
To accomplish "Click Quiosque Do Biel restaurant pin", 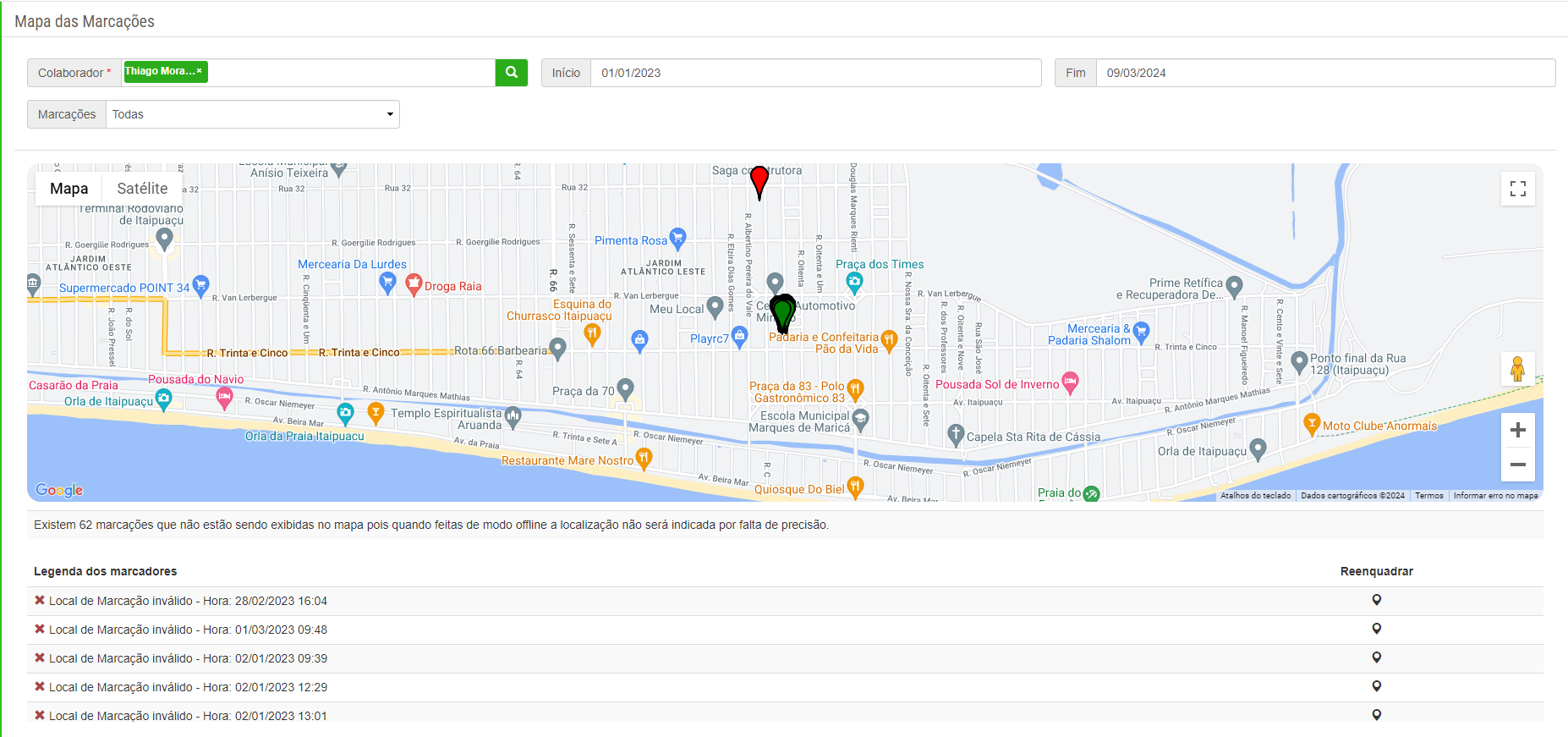I will (x=855, y=487).
